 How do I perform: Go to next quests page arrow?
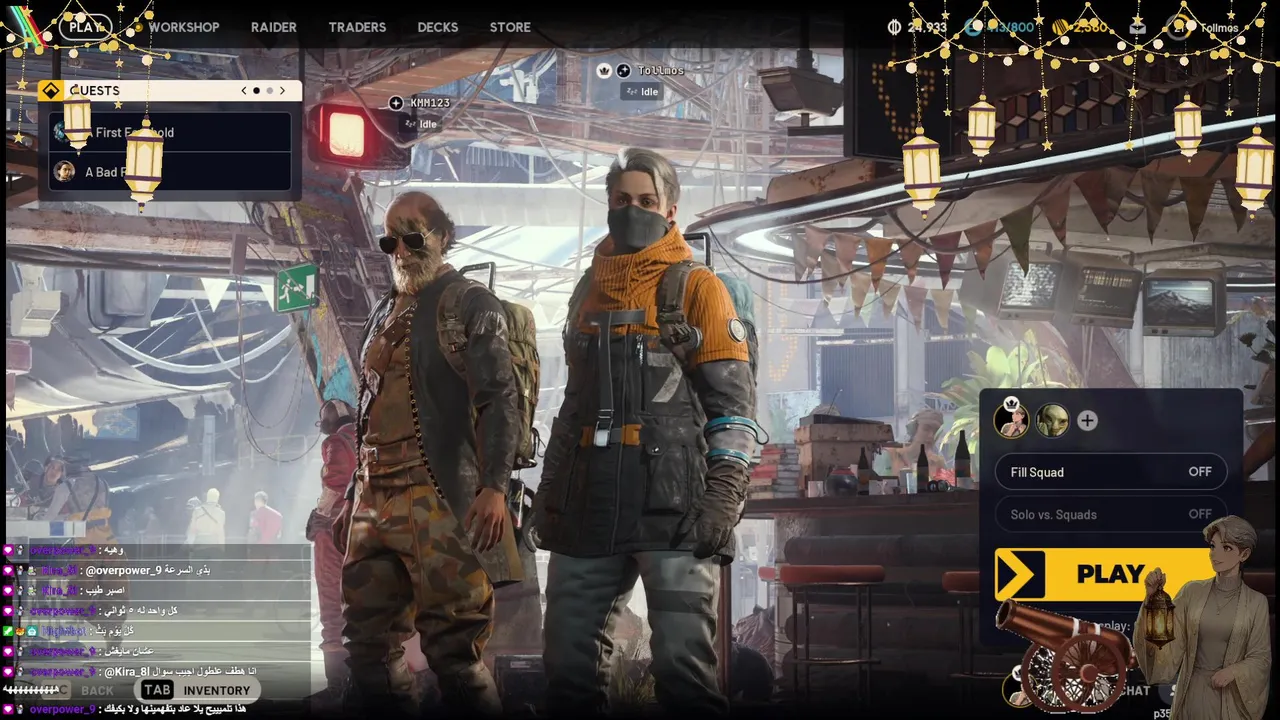pyautogui.click(x=282, y=90)
